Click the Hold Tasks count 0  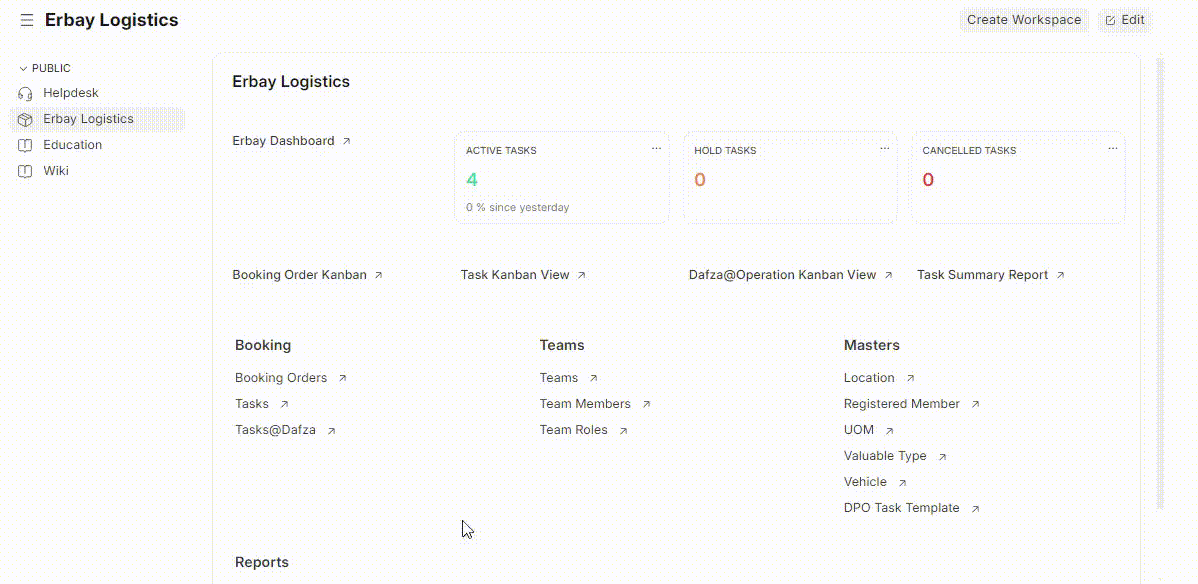(x=700, y=180)
